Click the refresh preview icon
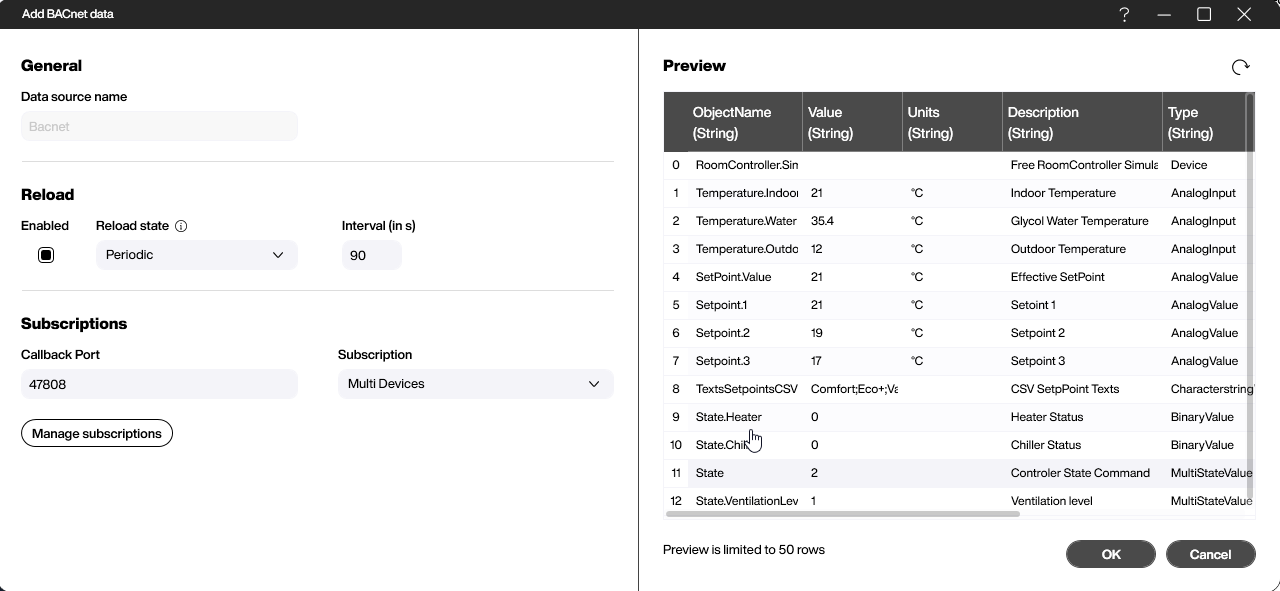Screen dimensions: 1280x591 1240,67
